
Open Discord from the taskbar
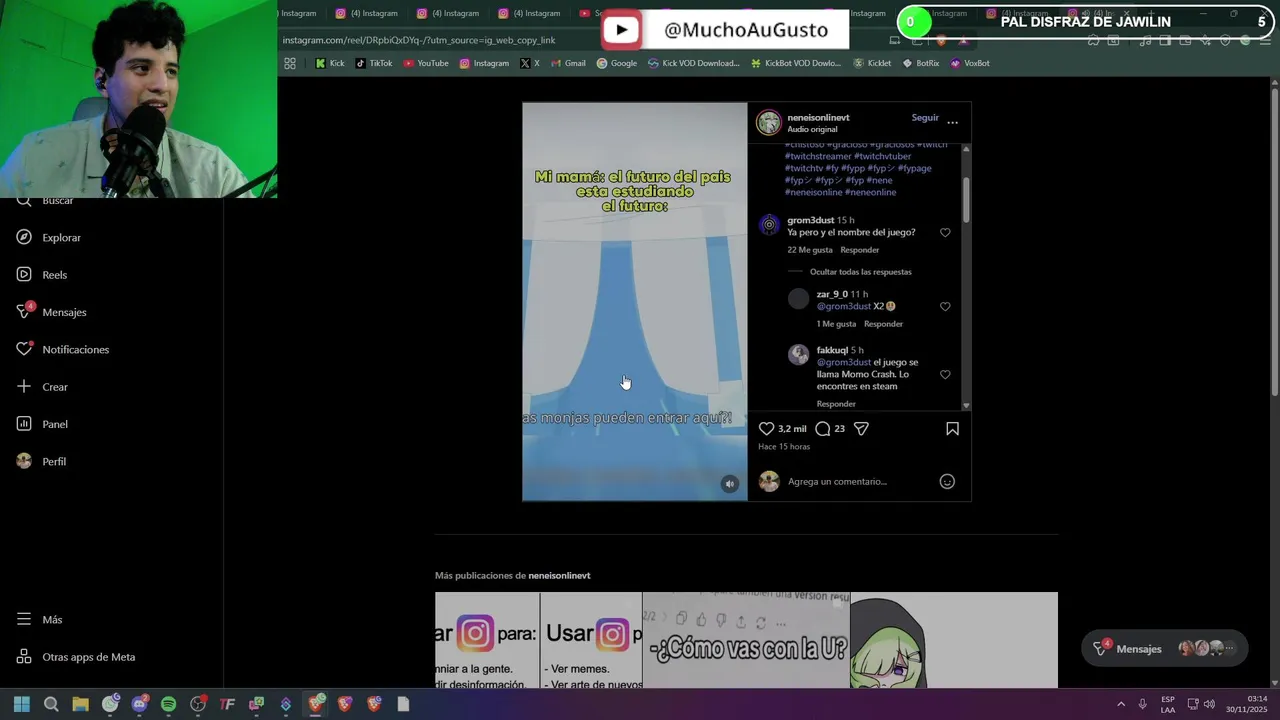click(139, 704)
